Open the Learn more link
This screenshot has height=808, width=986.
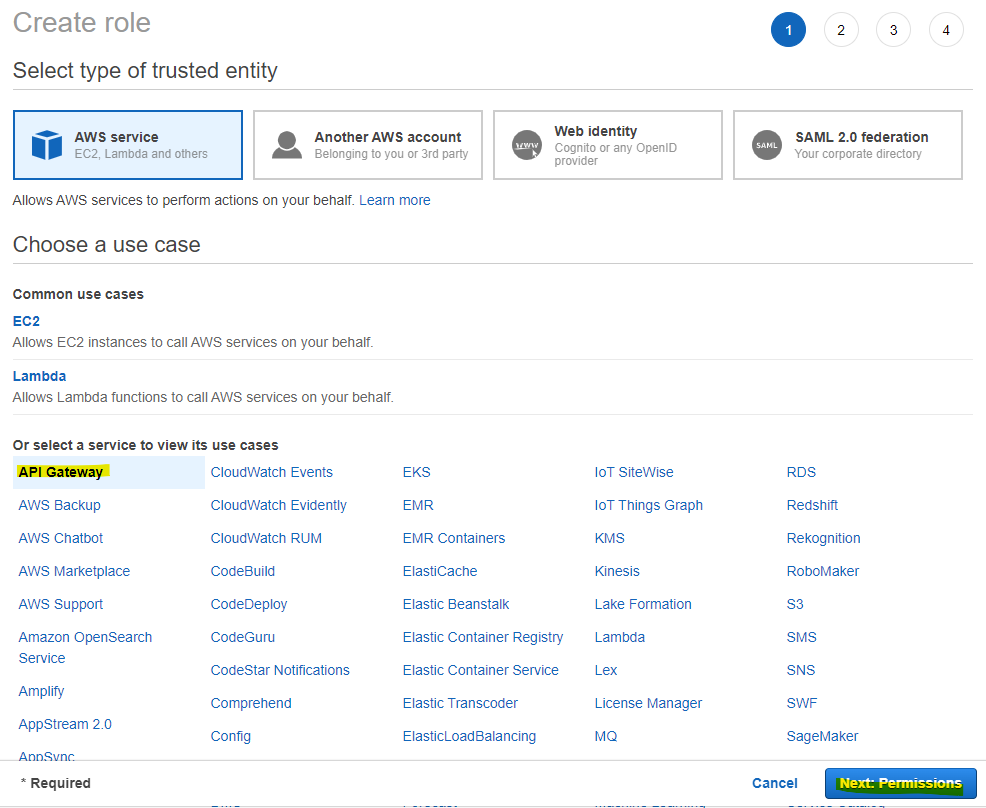[394, 200]
